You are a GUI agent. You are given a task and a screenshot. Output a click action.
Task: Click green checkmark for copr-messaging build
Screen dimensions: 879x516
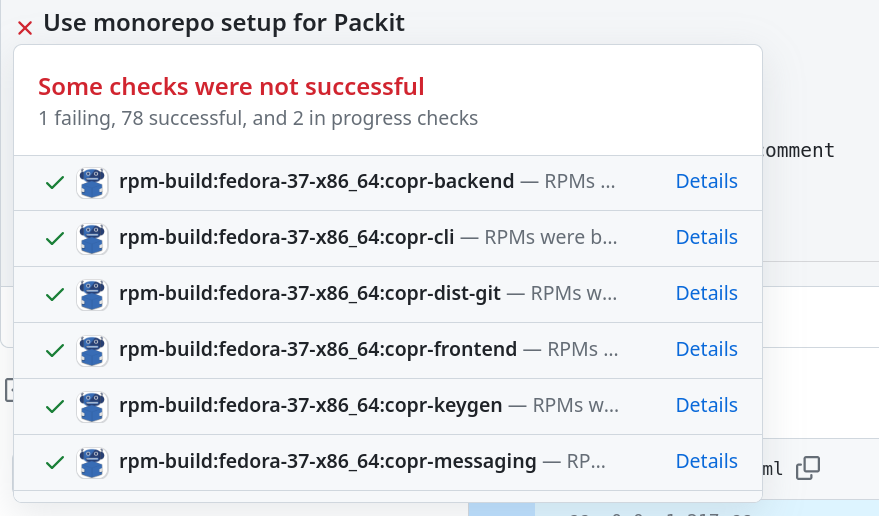[55, 463]
